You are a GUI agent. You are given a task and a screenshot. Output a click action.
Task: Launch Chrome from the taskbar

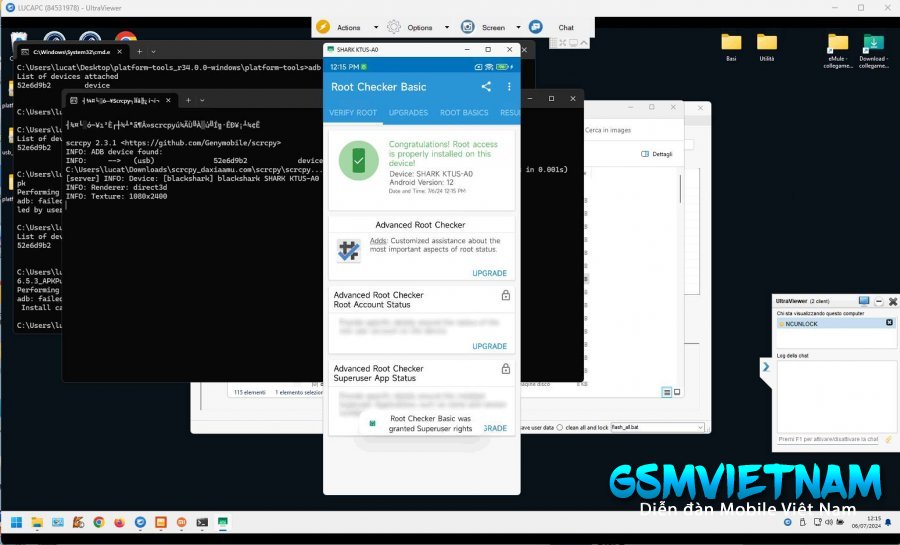click(99, 522)
